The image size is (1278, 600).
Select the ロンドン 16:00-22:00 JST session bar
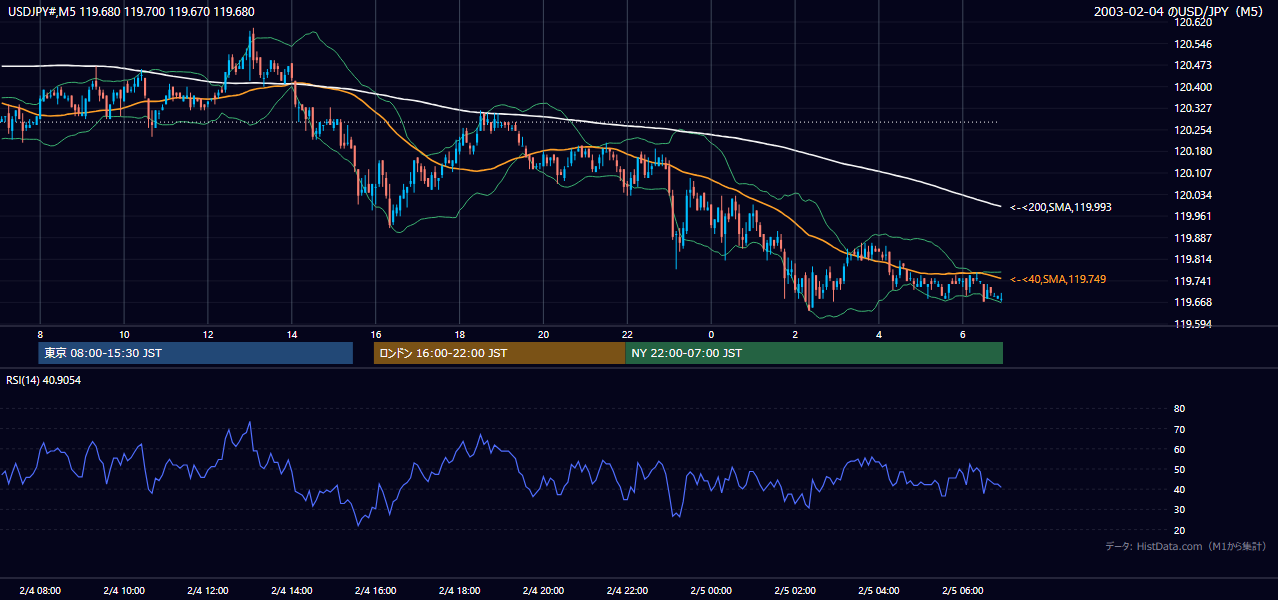click(499, 353)
